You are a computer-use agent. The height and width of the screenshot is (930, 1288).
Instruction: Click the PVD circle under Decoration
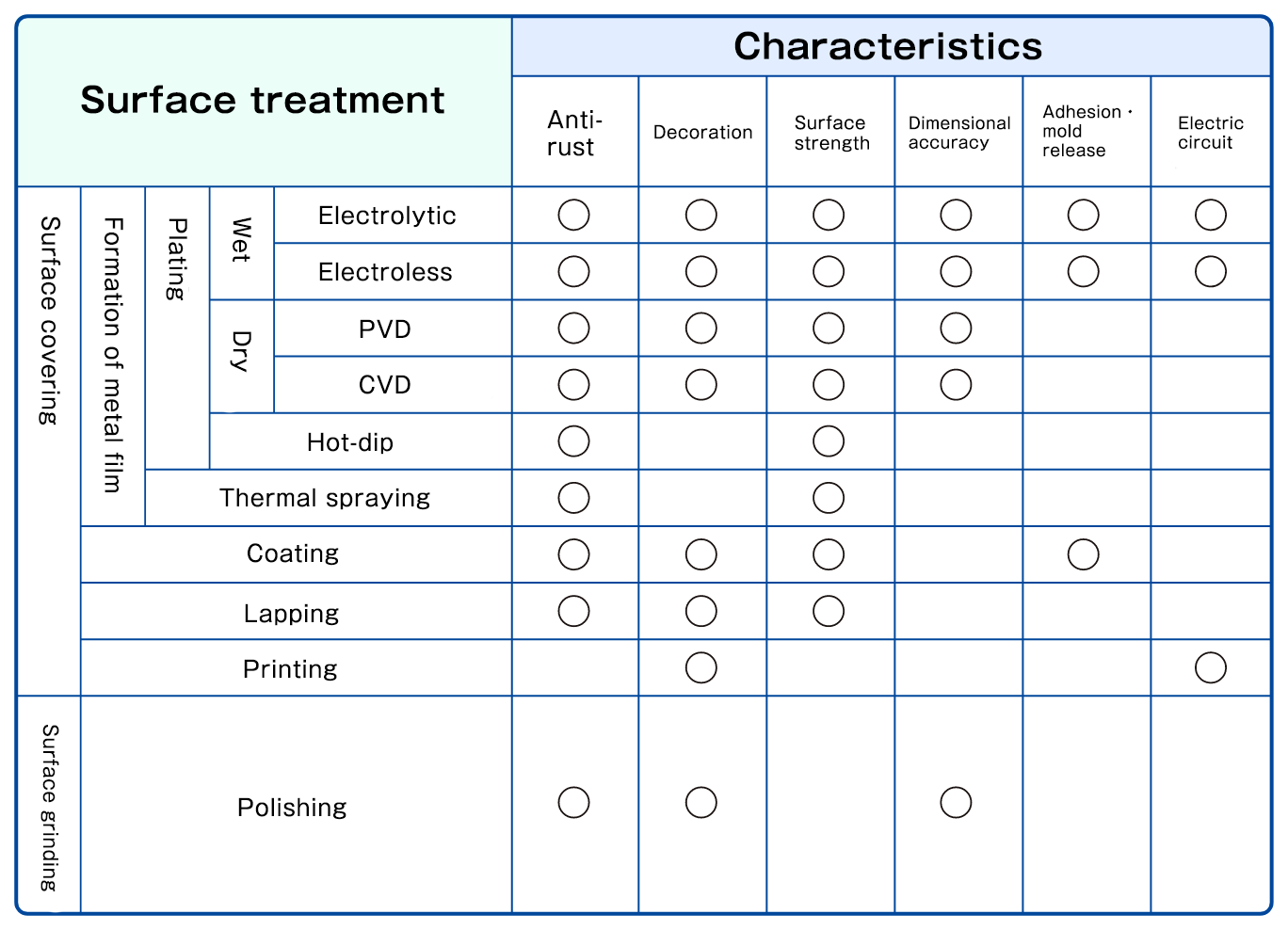701,329
